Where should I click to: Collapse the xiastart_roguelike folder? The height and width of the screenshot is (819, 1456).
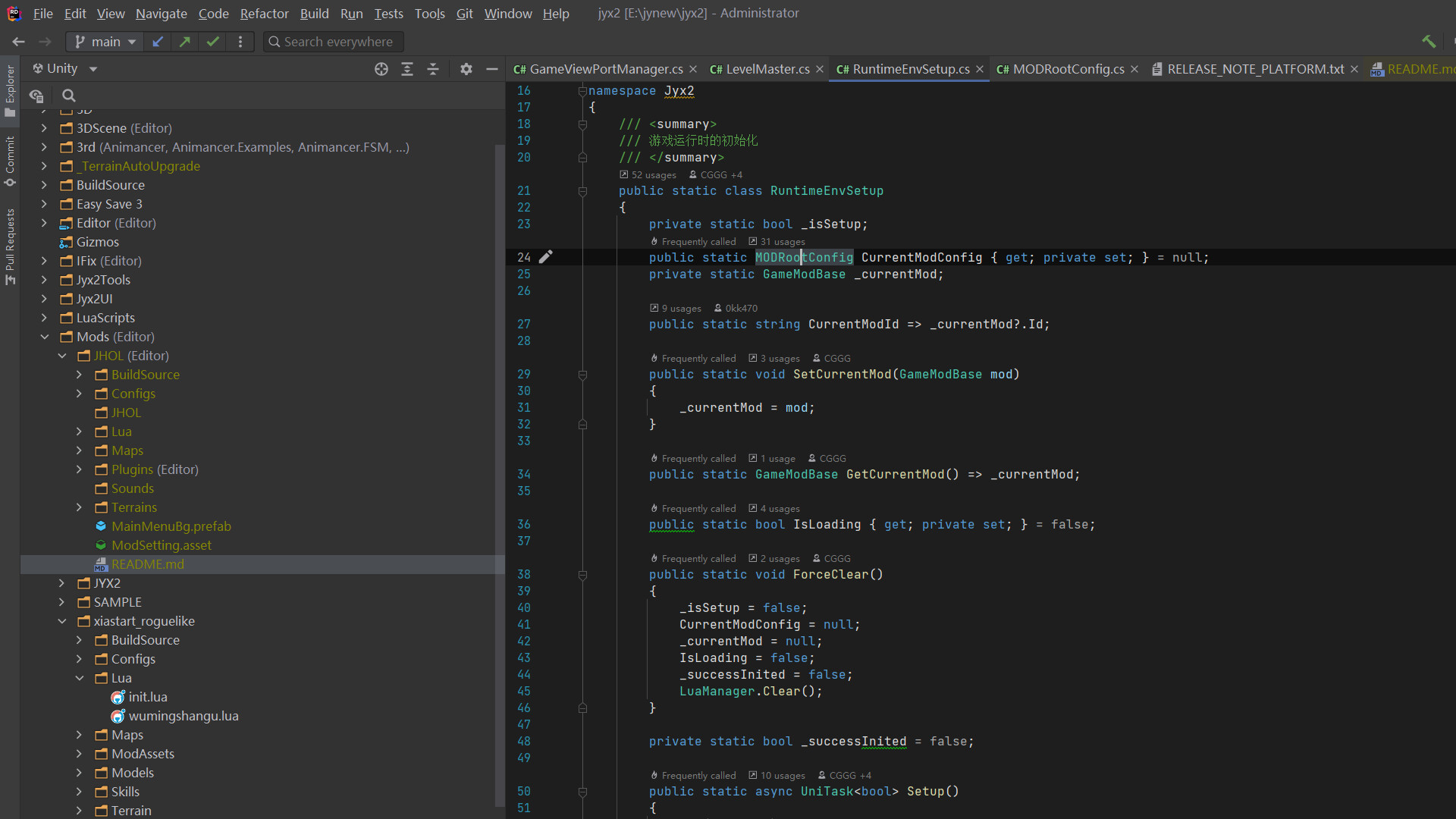point(62,621)
